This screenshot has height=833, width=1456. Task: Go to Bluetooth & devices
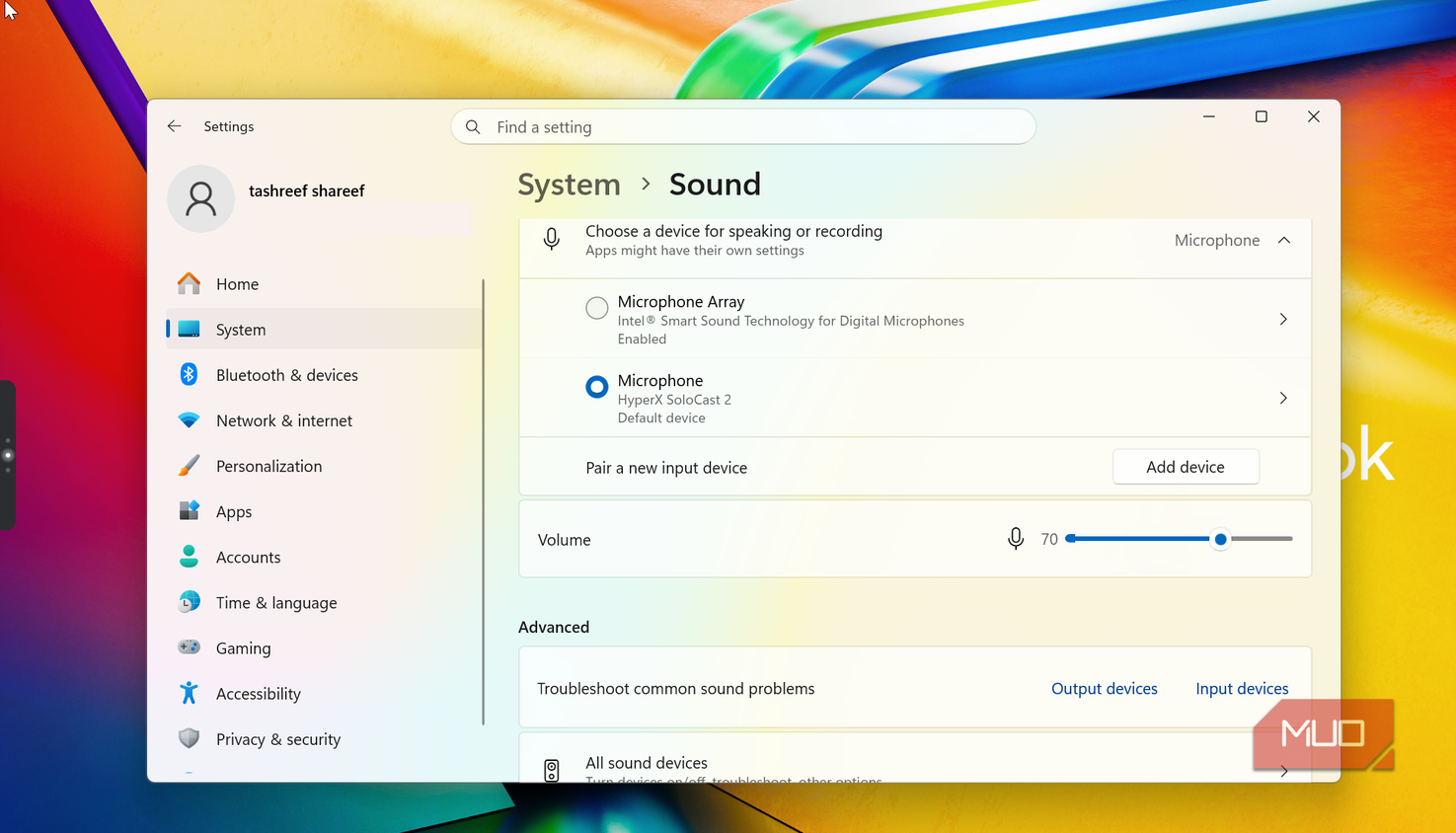[x=324, y=375]
